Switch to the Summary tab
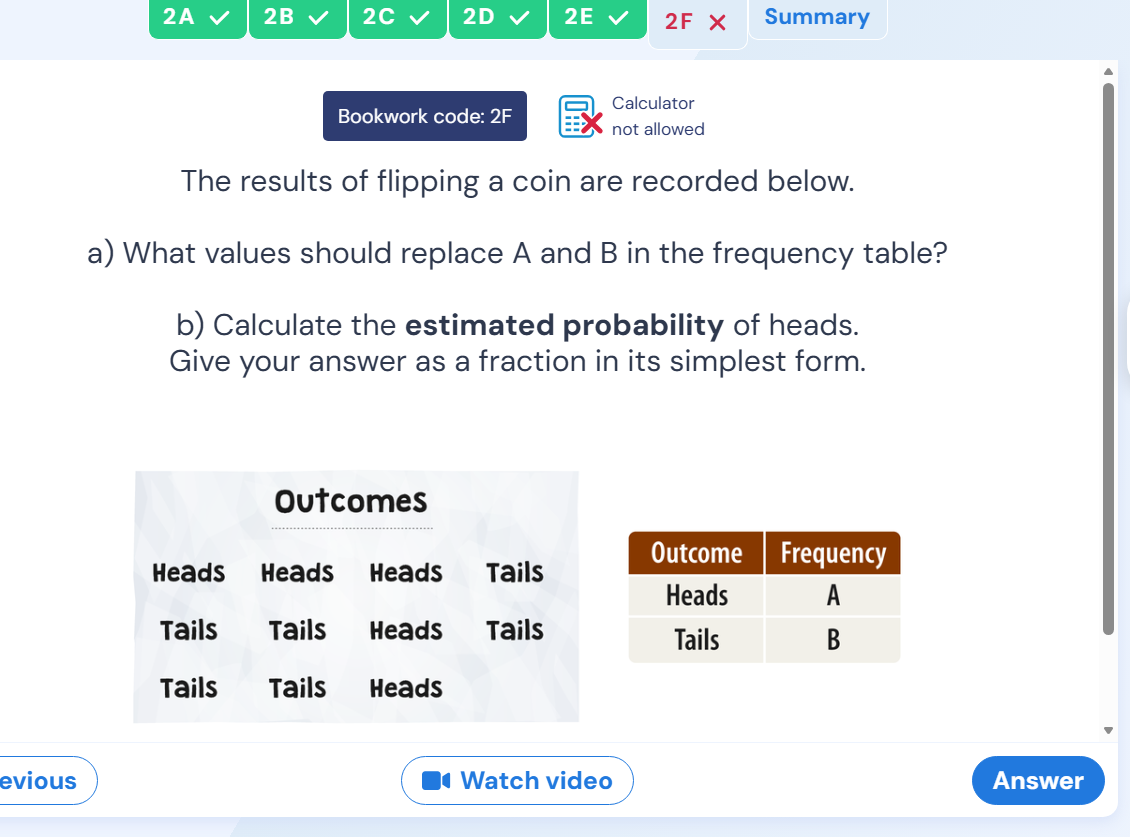Image resolution: width=1130 pixels, height=837 pixels. 817,16
